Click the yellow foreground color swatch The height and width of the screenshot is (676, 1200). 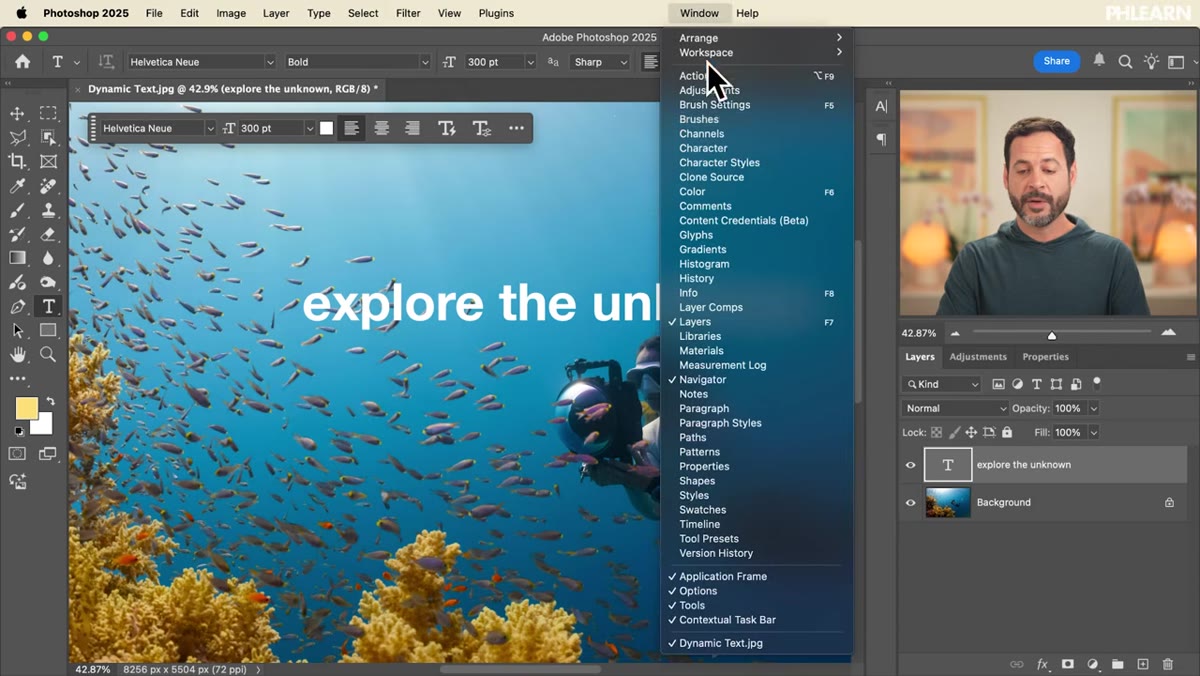coord(26,408)
